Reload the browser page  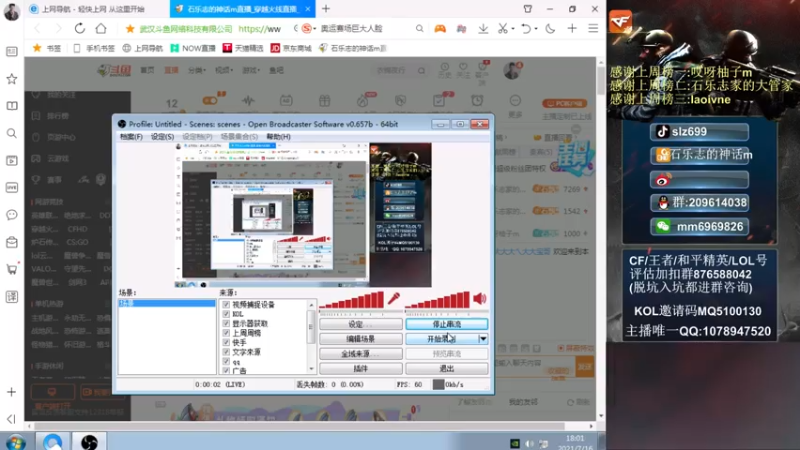(x=80, y=29)
